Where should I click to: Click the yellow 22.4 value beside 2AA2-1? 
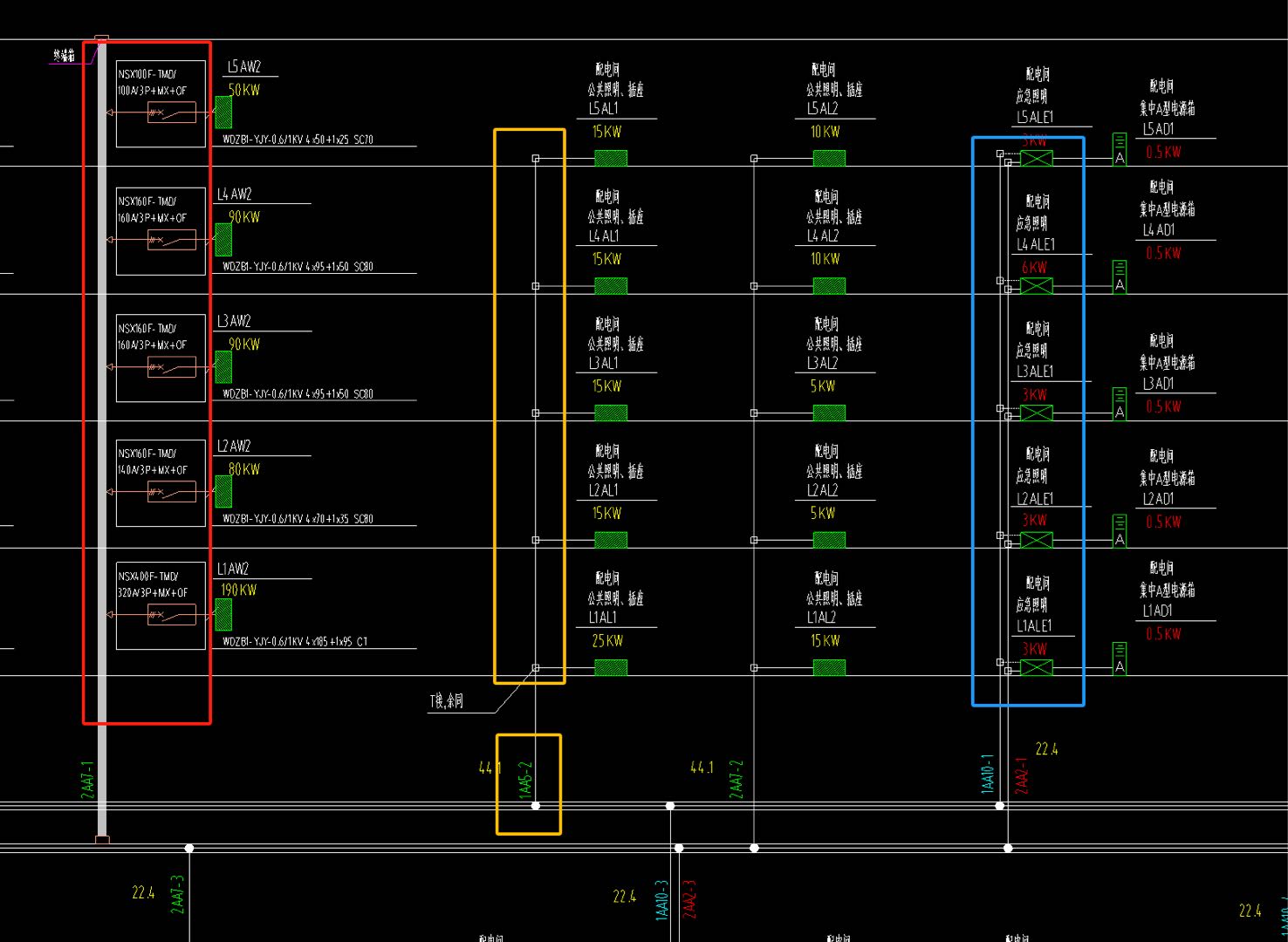pos(1046,749)
